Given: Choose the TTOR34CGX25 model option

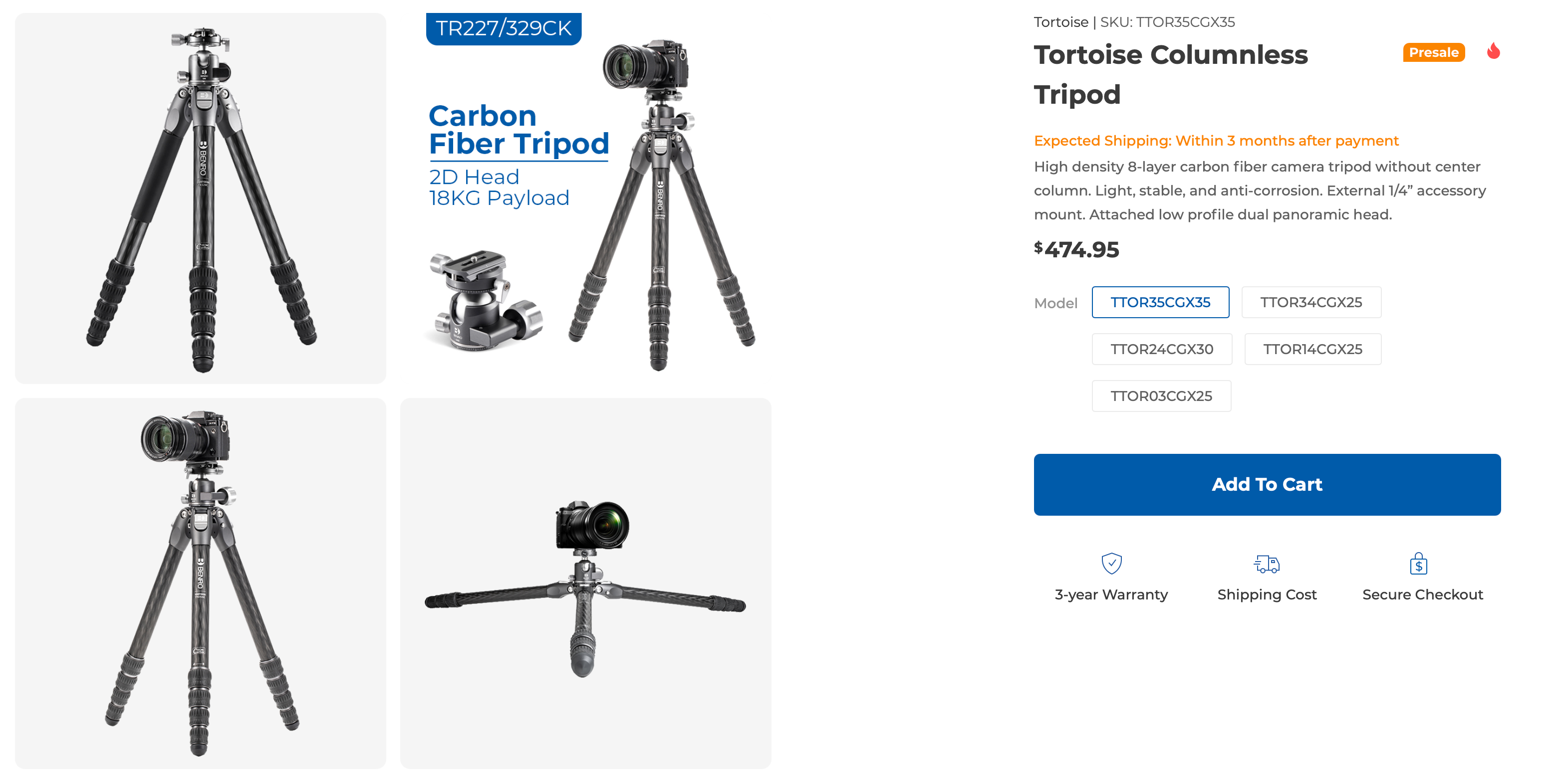Looking at the screenshot, I should pyautogui.click(x=1310, y=302).
